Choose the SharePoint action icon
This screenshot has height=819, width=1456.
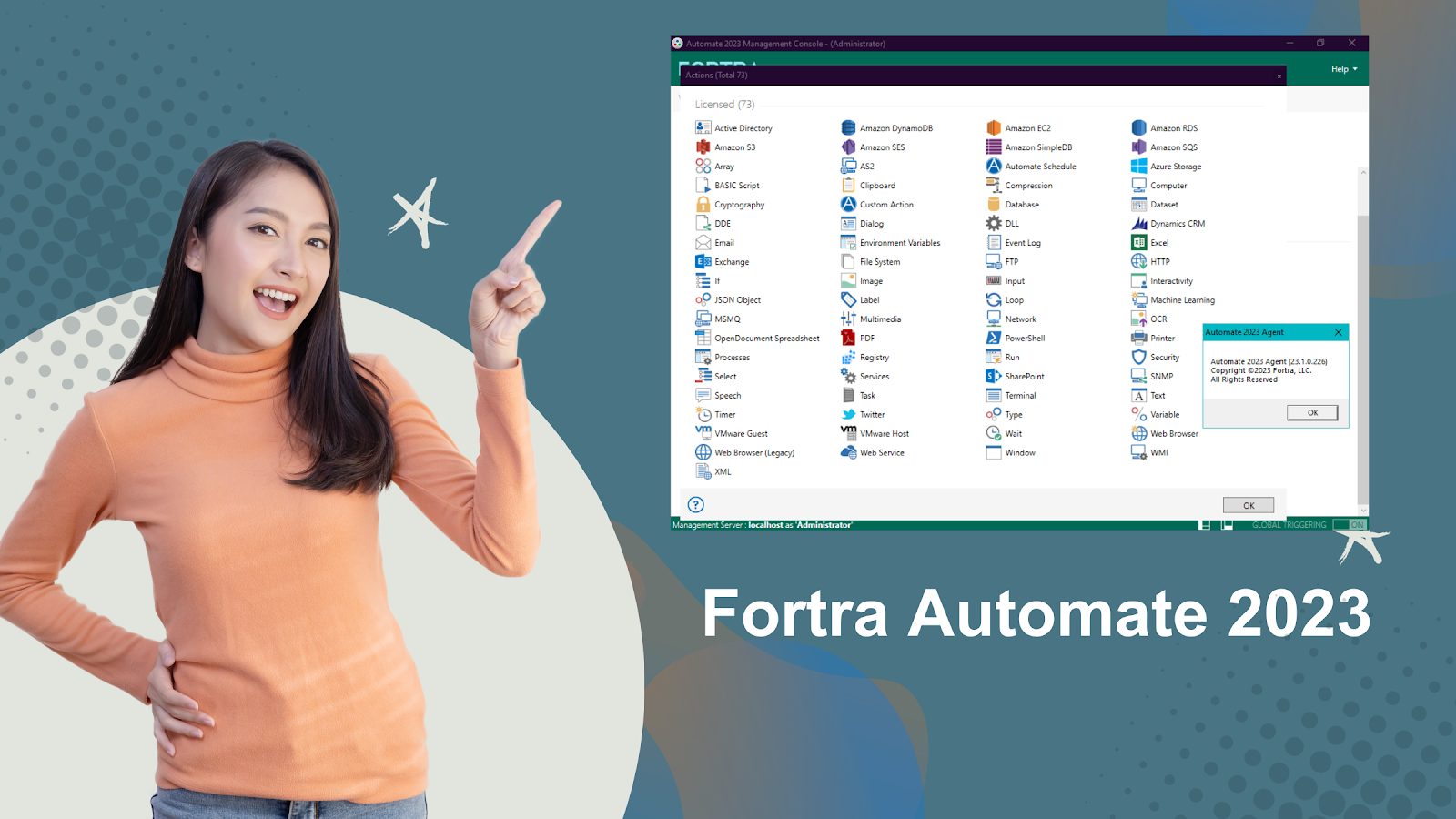point(994,376)
